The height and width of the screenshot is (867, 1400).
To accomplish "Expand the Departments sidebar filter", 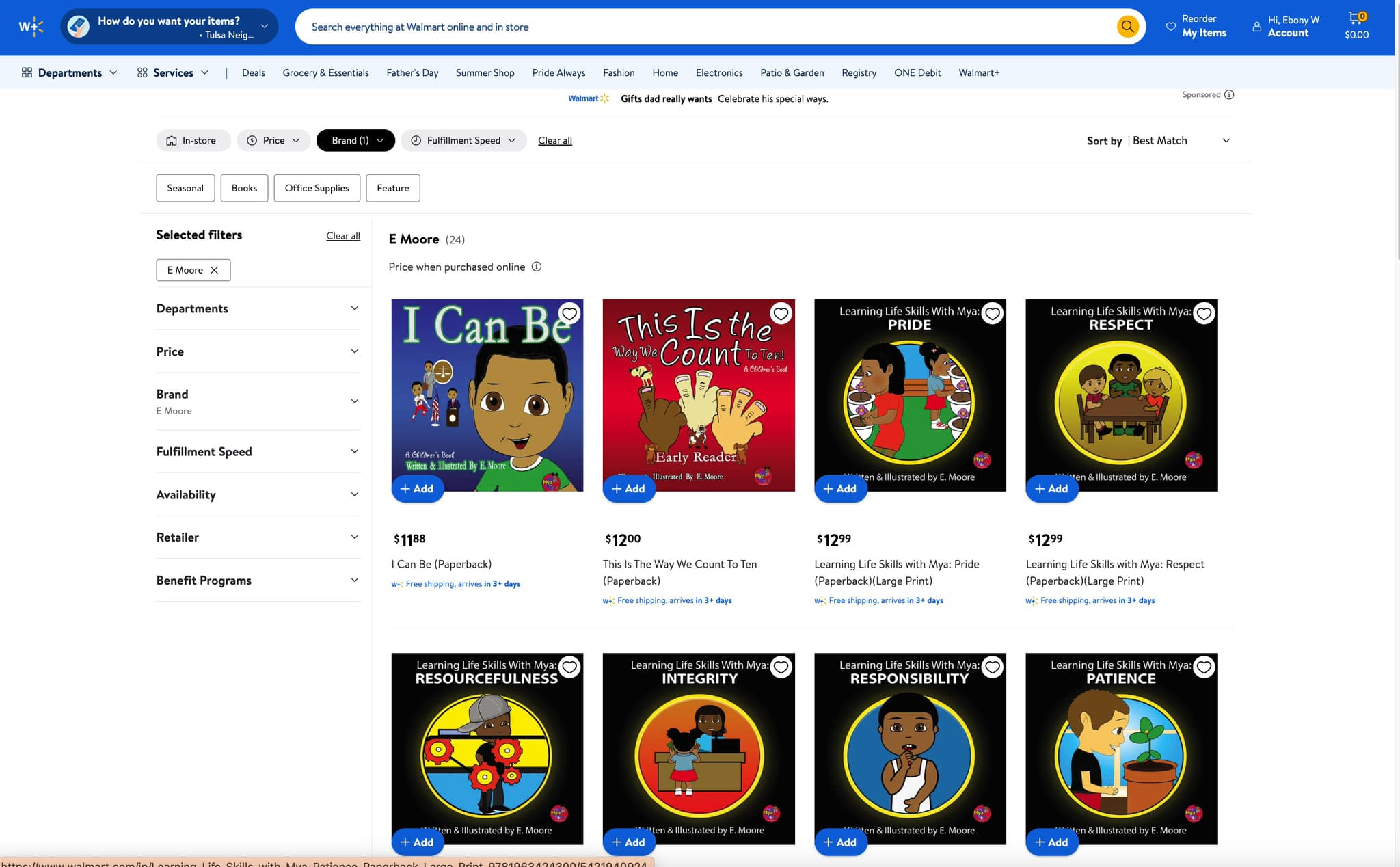I will pyautogui.click(x=258, y=308).
